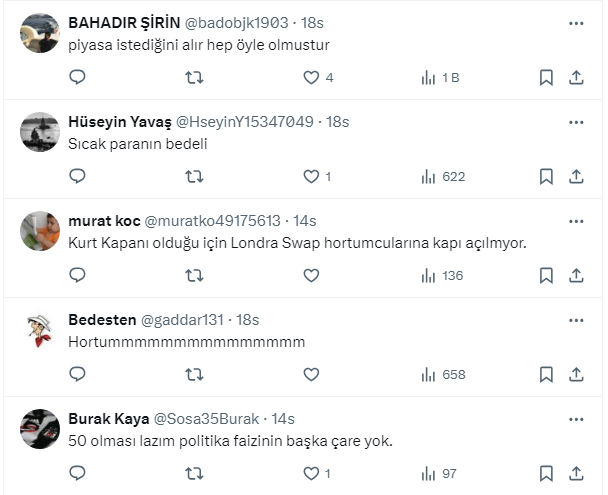The height and width of the screenshot is (495, 608).
Task: Reply to Burak Kaya's tweet
Action: click(78, 473)
